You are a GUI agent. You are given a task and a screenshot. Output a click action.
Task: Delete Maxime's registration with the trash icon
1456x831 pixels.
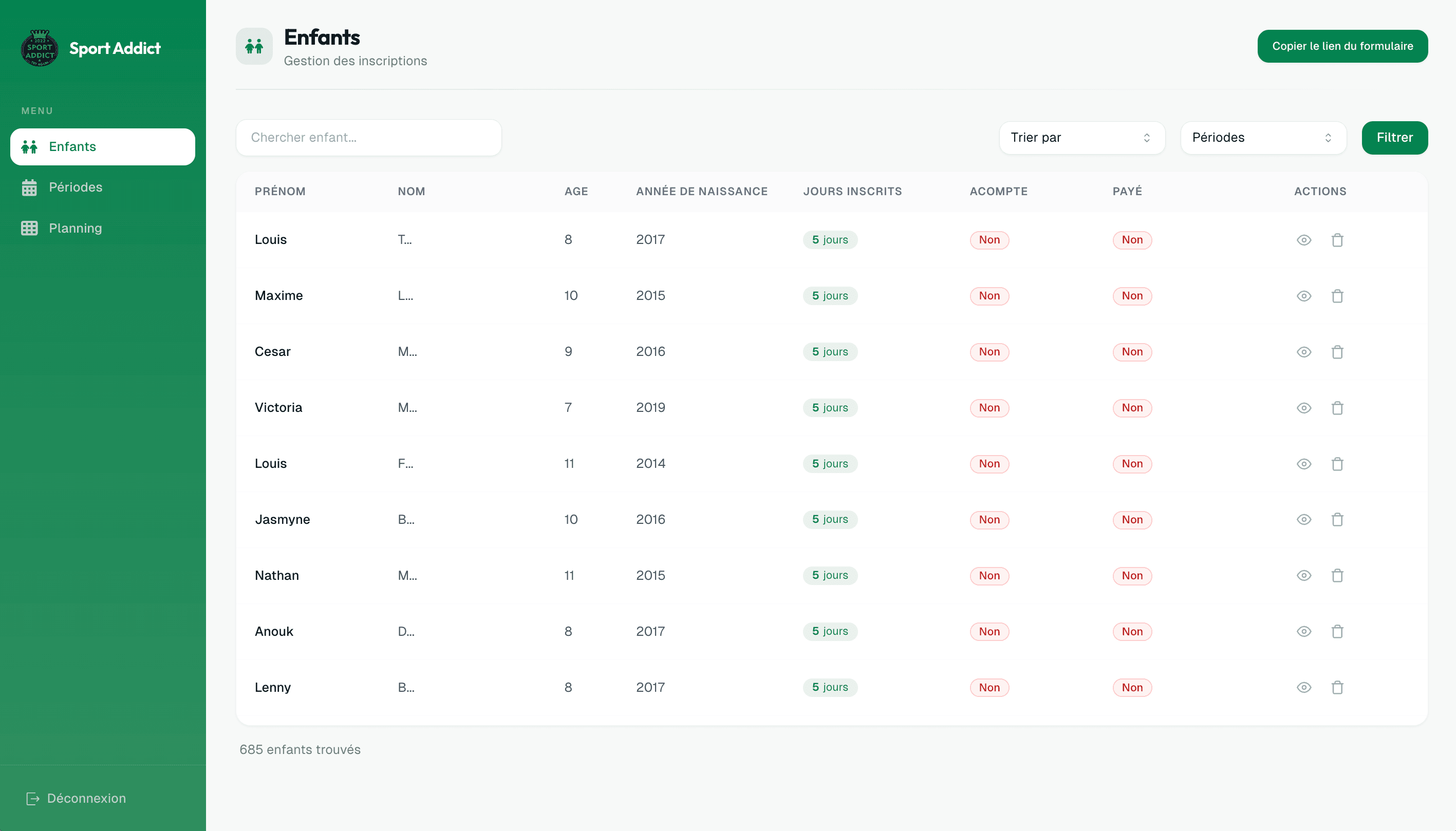[x=1337, y=296]
